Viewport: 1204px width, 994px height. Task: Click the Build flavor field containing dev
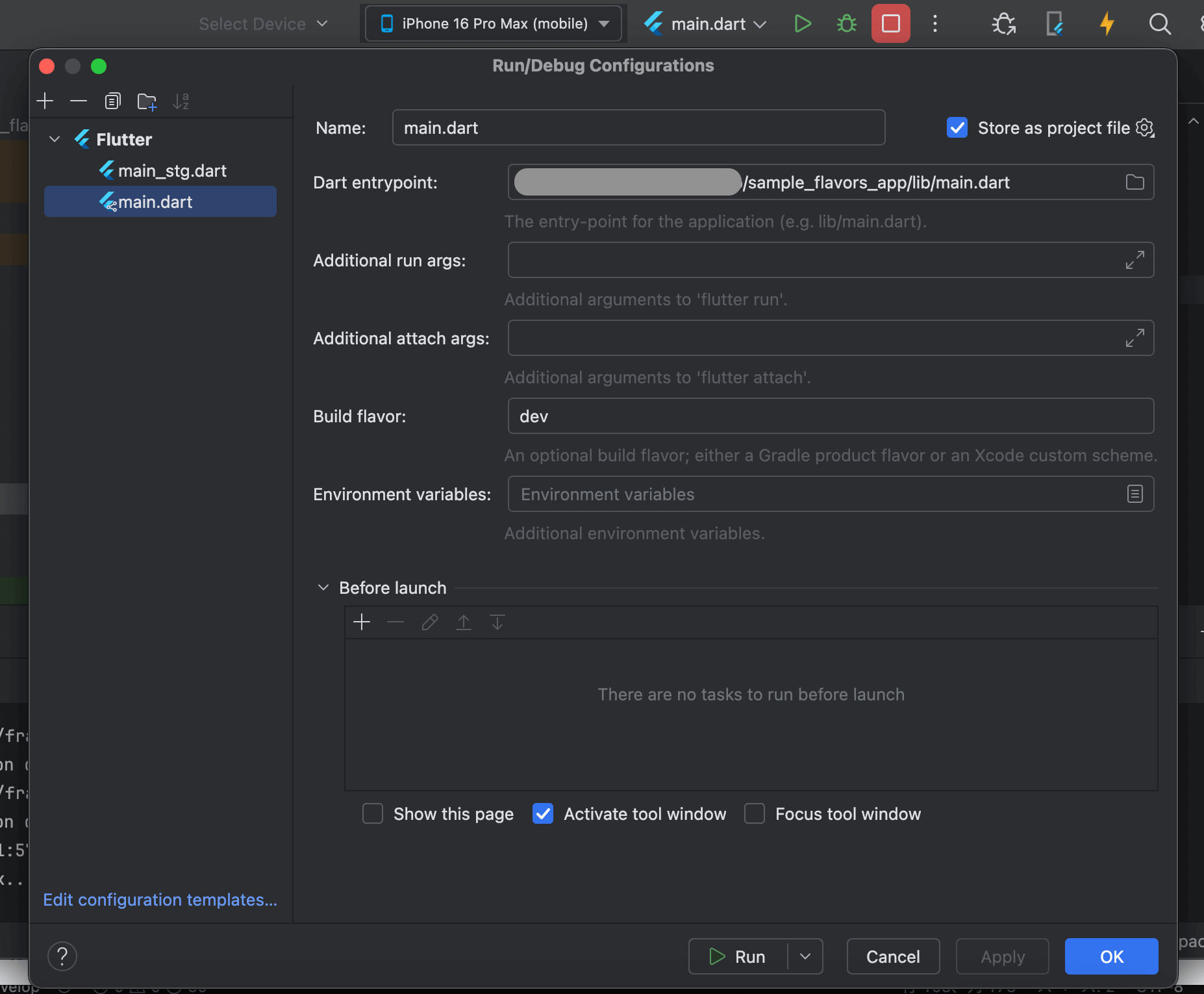831,416
